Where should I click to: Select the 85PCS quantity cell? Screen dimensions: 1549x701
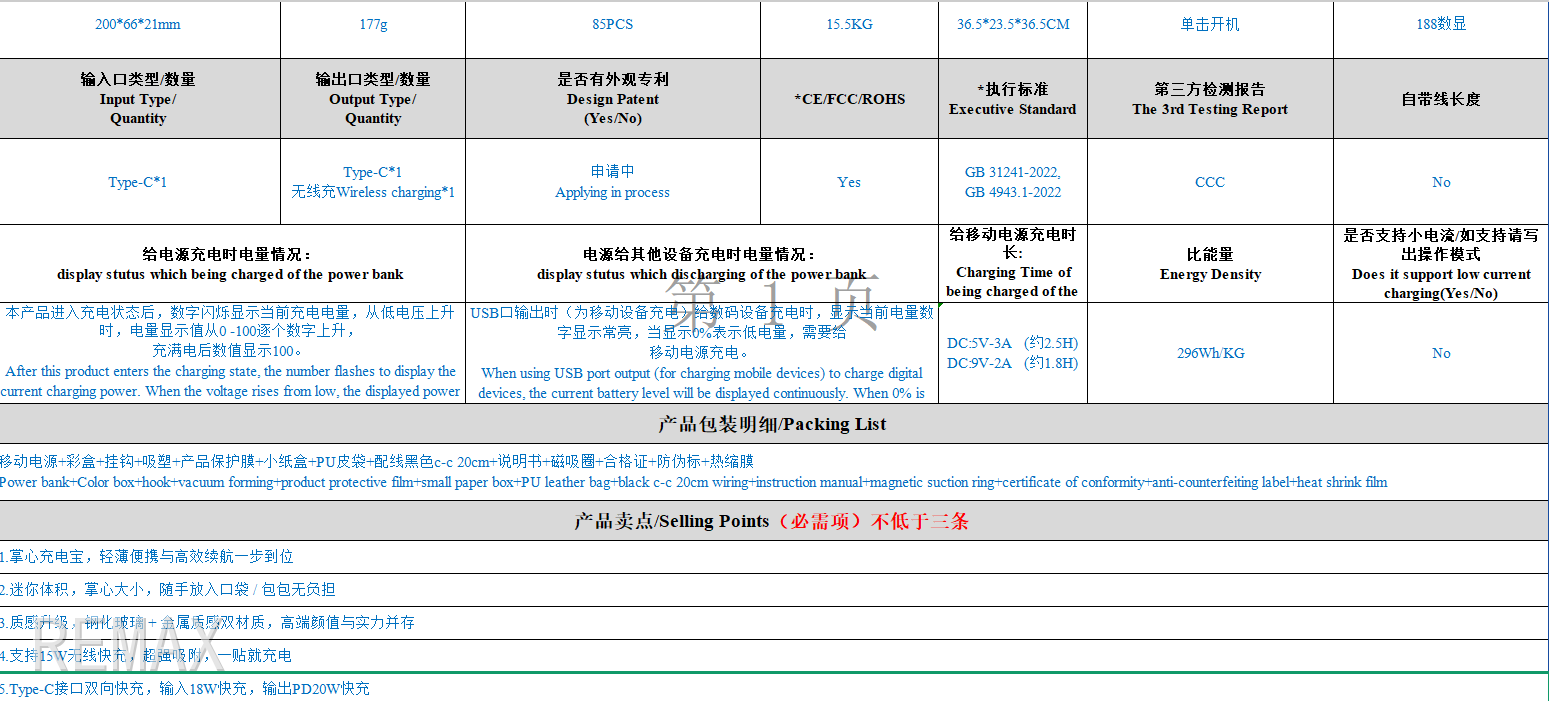tap(612, 25)
